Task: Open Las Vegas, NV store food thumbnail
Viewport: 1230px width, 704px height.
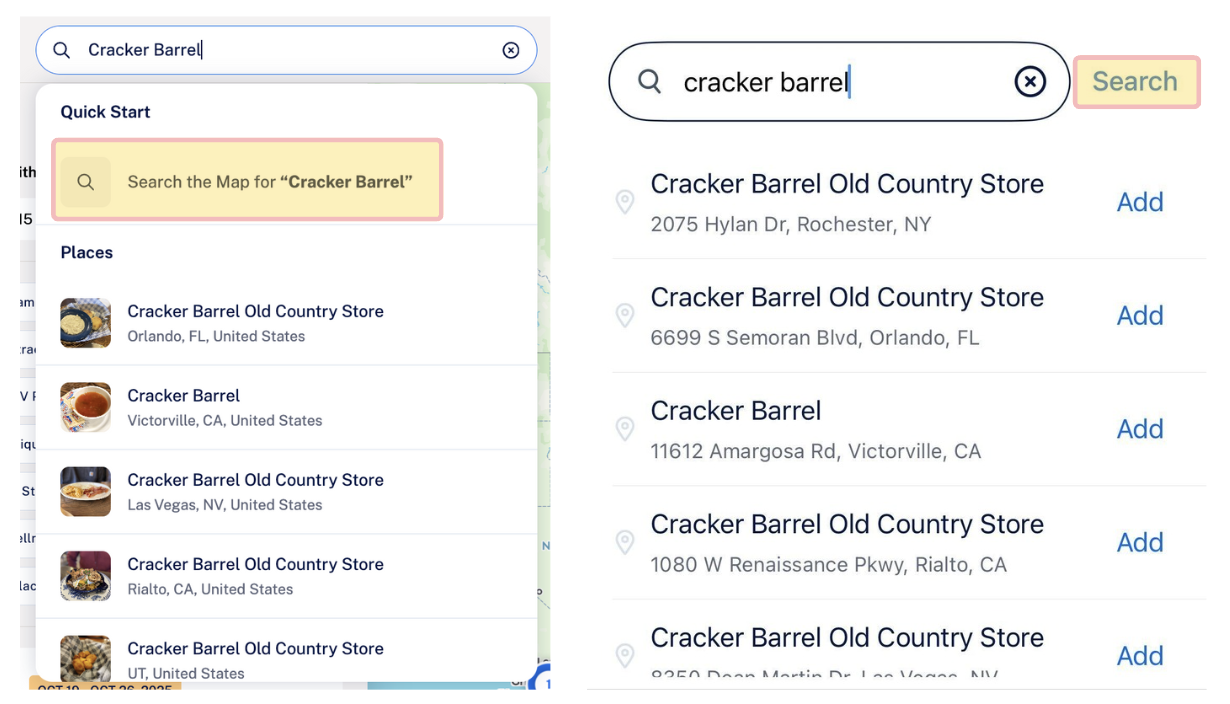Action: pos(86,491)
